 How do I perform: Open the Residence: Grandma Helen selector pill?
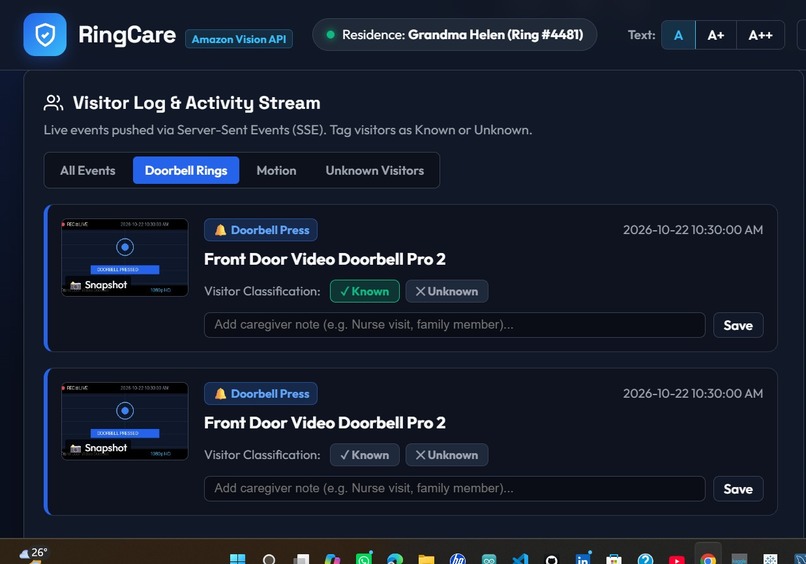[x=454, y=34]
